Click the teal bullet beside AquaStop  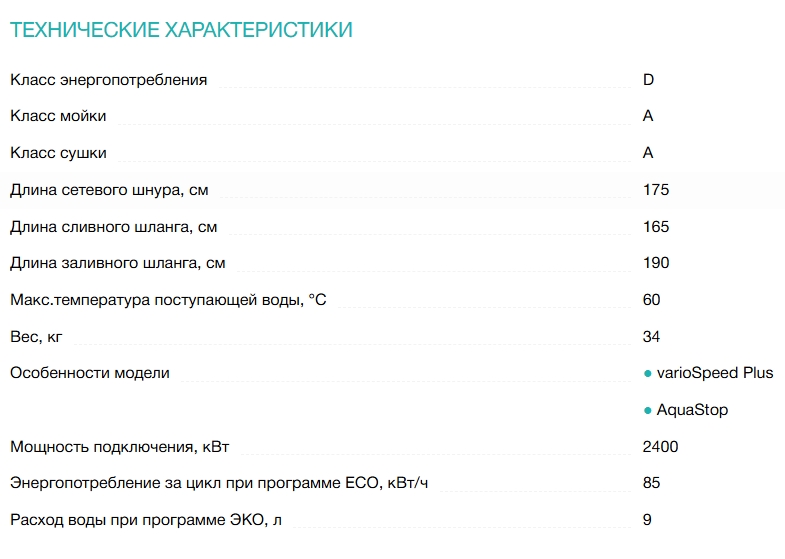[648, 410]
